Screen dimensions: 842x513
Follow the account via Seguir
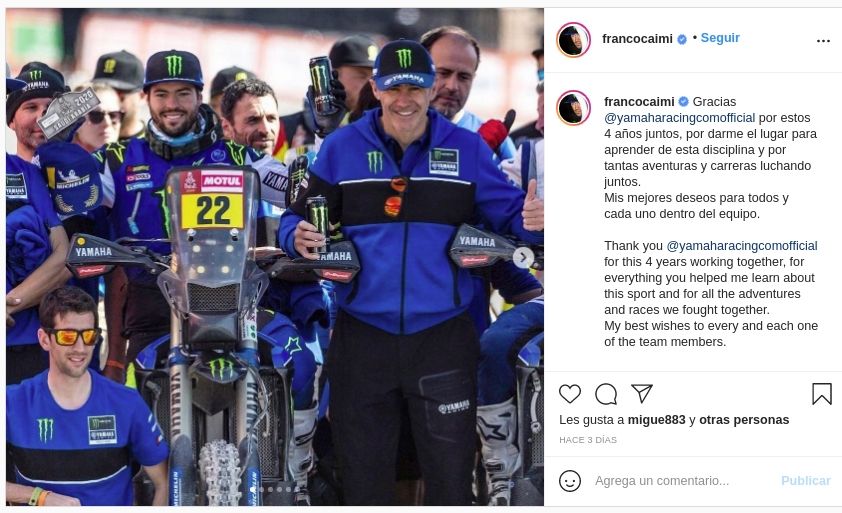click(x=720, y=38)
